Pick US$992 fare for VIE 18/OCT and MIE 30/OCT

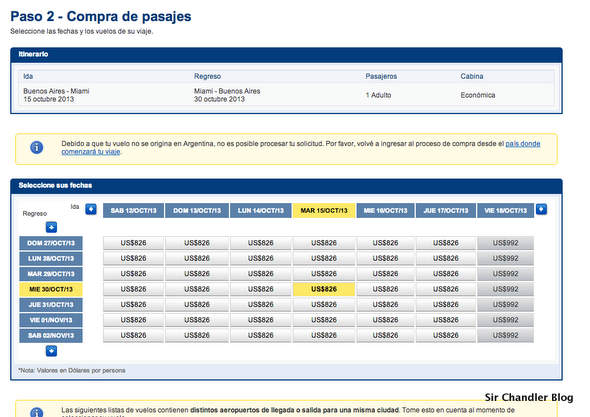click(505, 289)
